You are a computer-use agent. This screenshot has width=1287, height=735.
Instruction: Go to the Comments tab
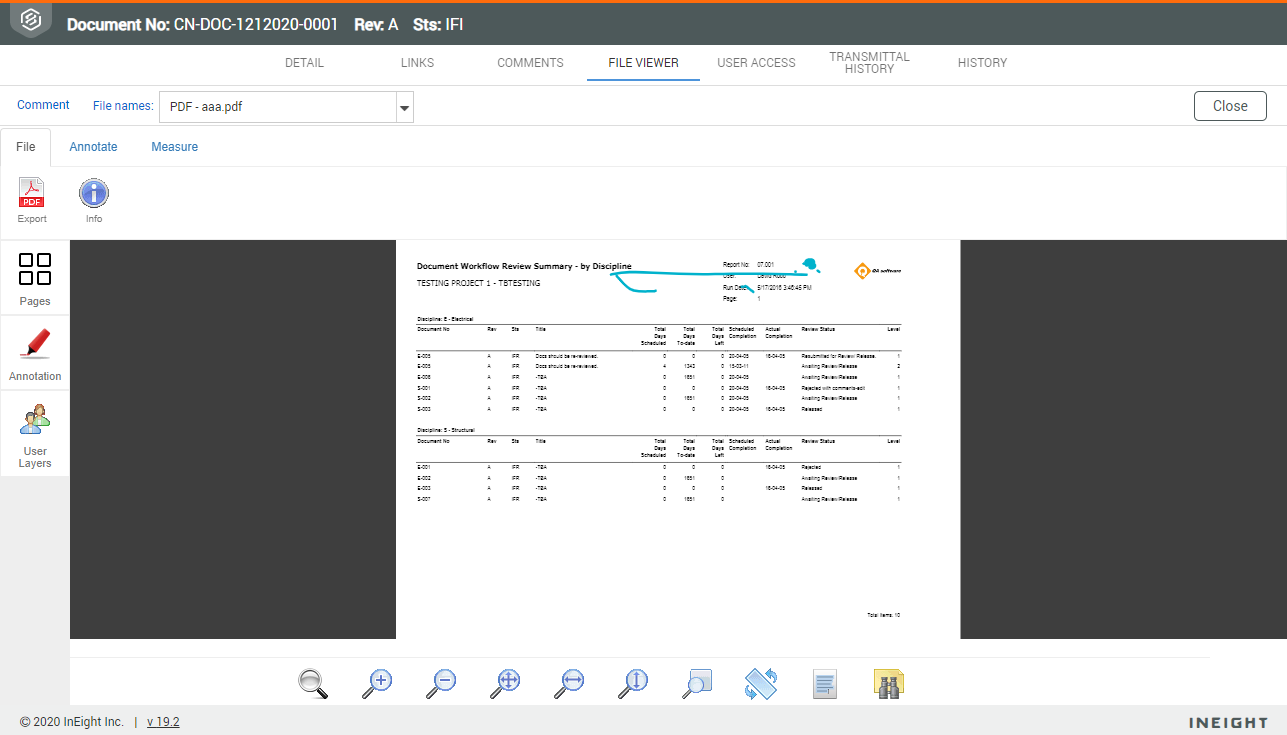tap(530, 63)
